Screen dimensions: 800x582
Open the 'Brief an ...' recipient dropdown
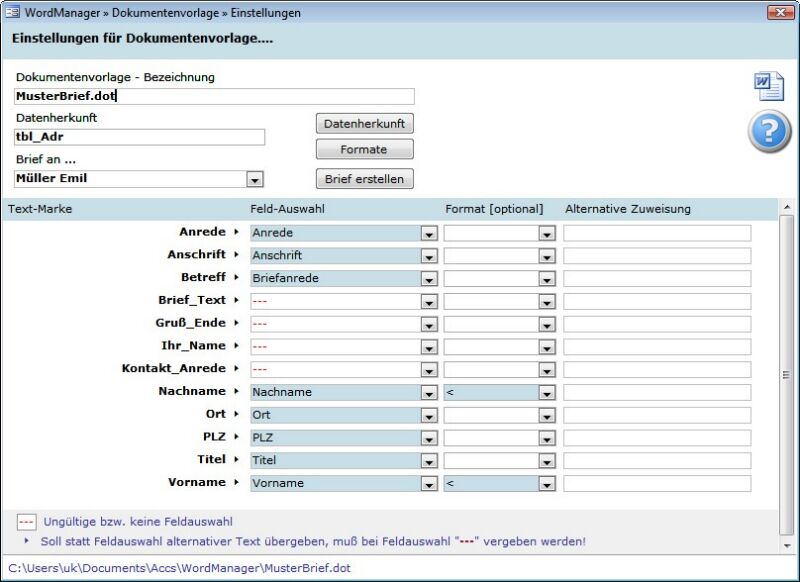pyautogui.click(x=255, y=180)
